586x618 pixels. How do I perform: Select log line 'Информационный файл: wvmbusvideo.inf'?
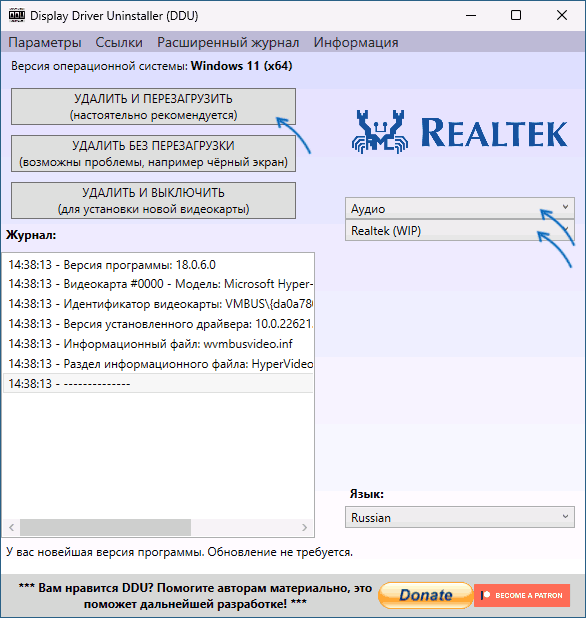(x=158, y=344)
